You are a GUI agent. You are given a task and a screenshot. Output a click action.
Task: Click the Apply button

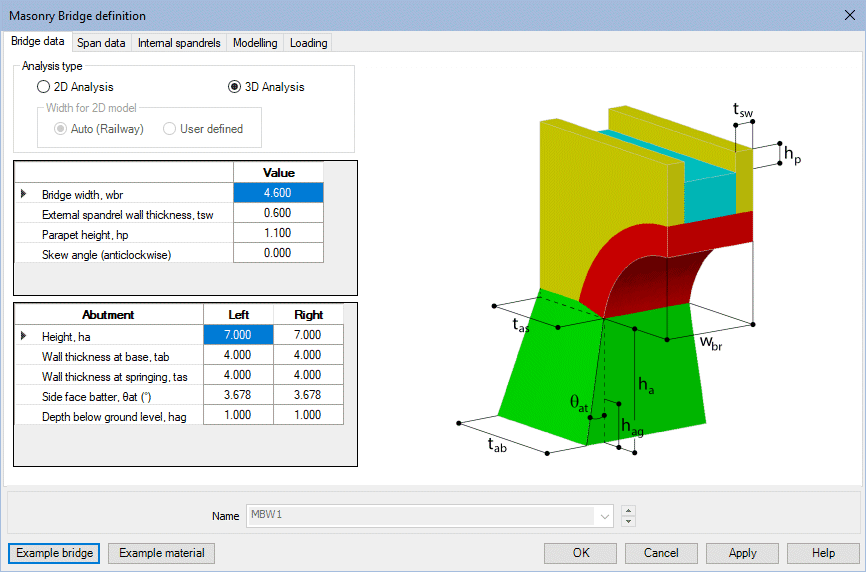[x=742, y=553]
